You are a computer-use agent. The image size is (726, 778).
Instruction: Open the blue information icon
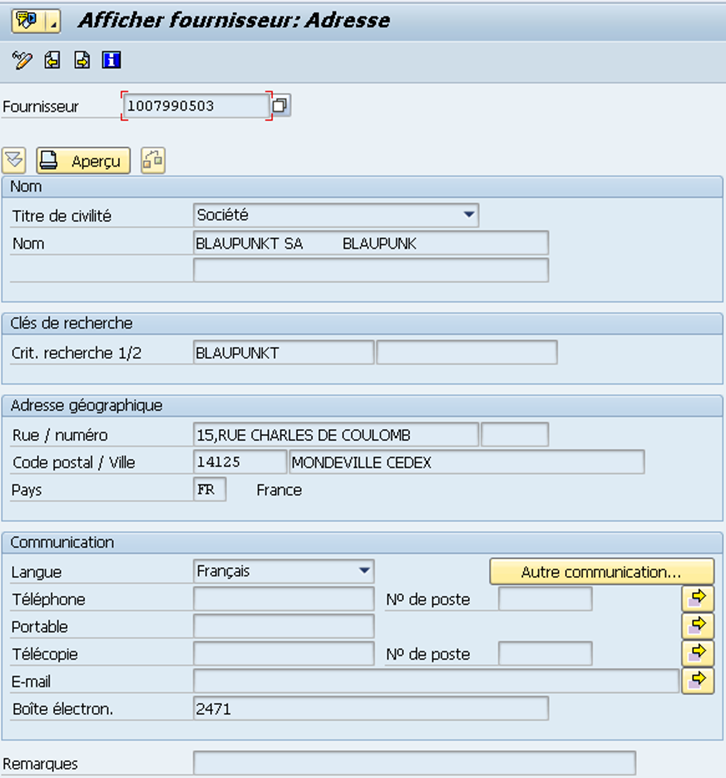[111, 60]
